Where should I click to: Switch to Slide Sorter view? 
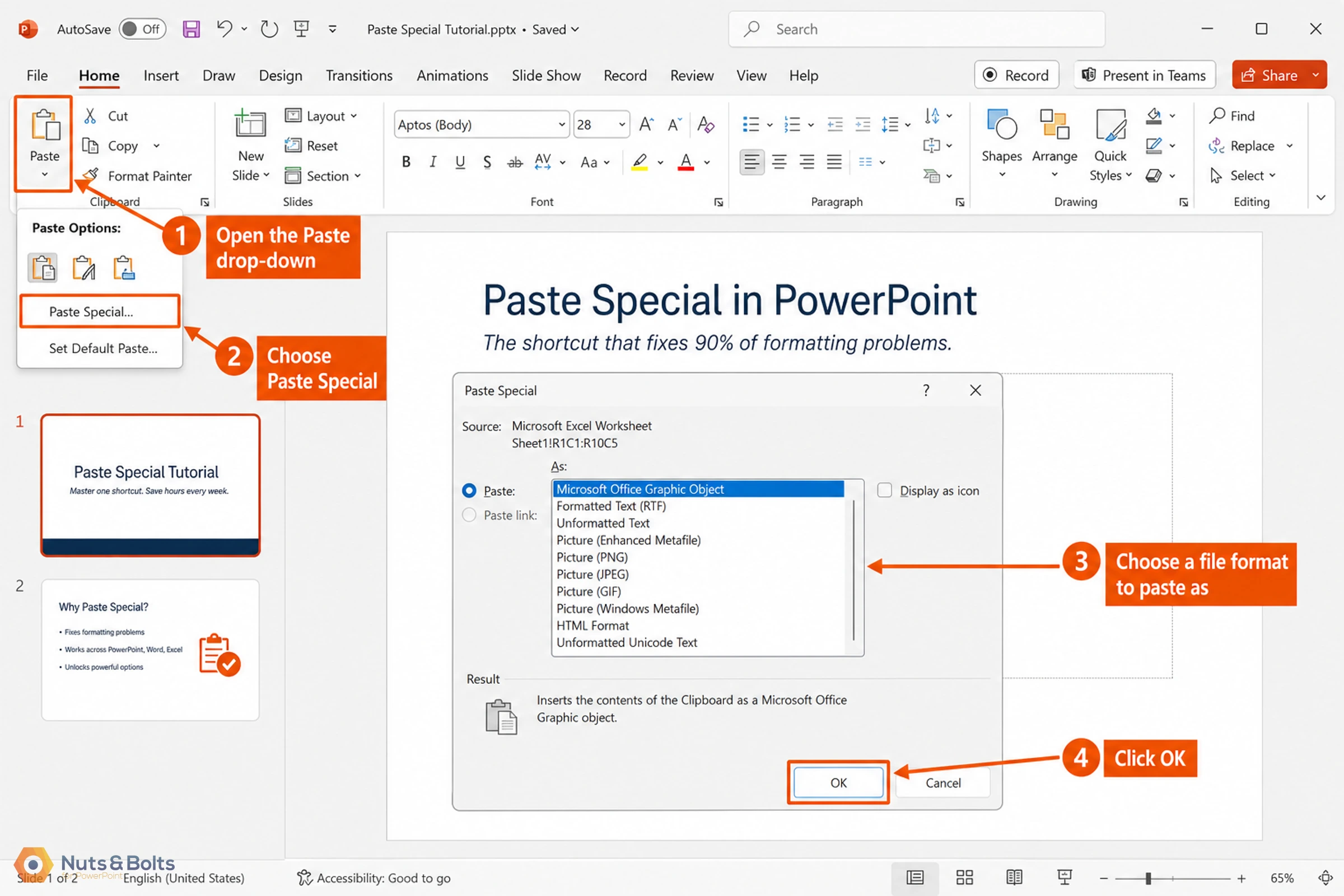[x=964, y=878]
